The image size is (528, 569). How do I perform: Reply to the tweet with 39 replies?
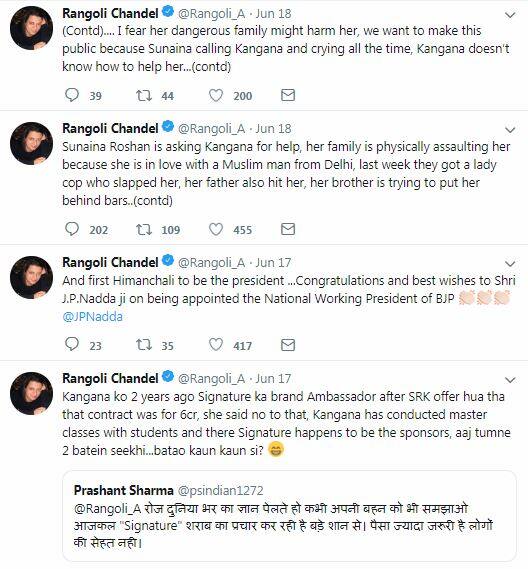pyautogui.click(x=72, y=95)
